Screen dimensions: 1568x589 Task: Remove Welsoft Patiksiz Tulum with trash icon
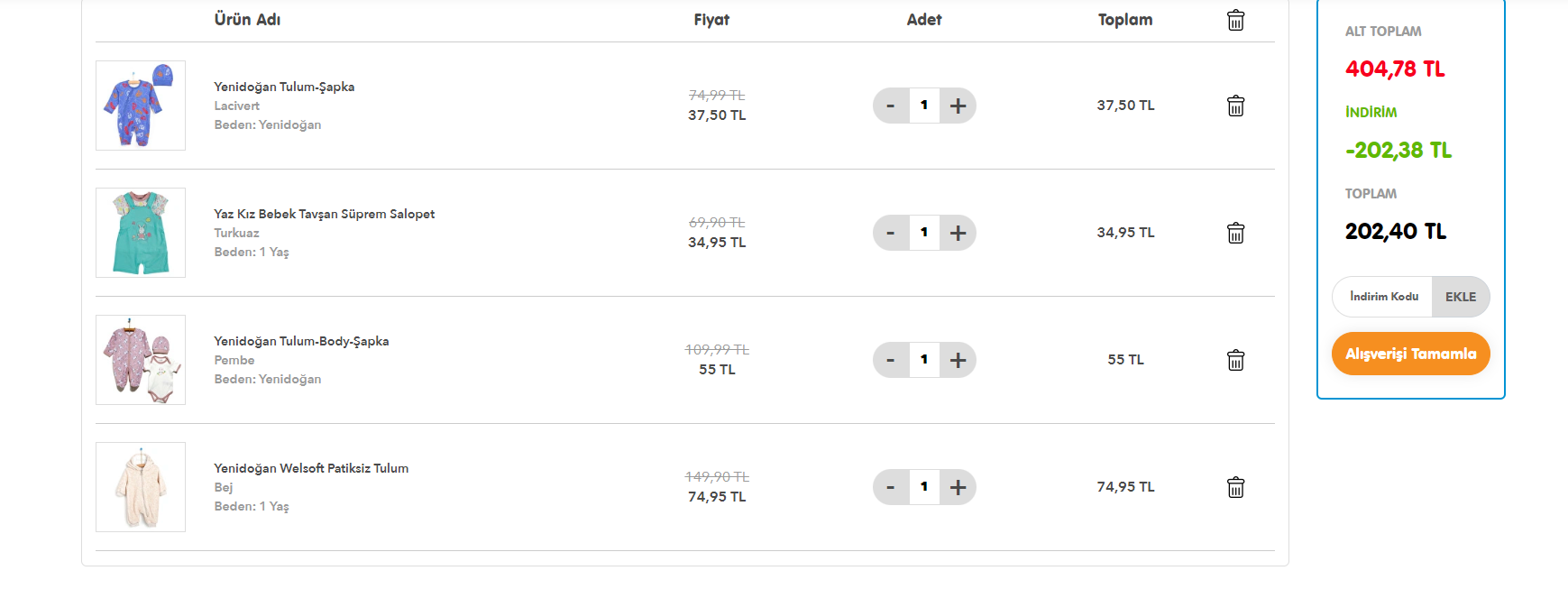pyautogui.click(x=1235, y=487)
